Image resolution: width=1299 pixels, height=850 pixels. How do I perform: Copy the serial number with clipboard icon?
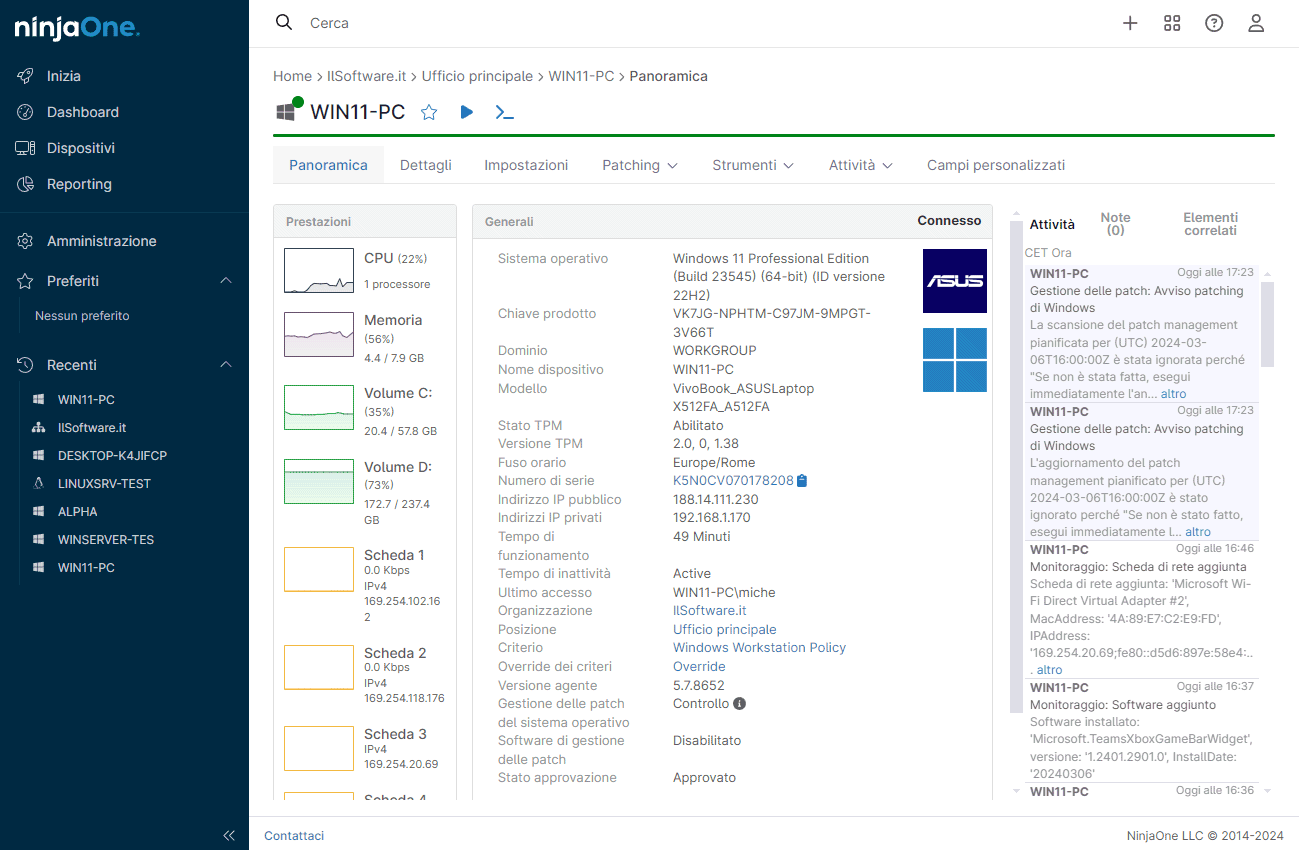click(x=802, y=481)
